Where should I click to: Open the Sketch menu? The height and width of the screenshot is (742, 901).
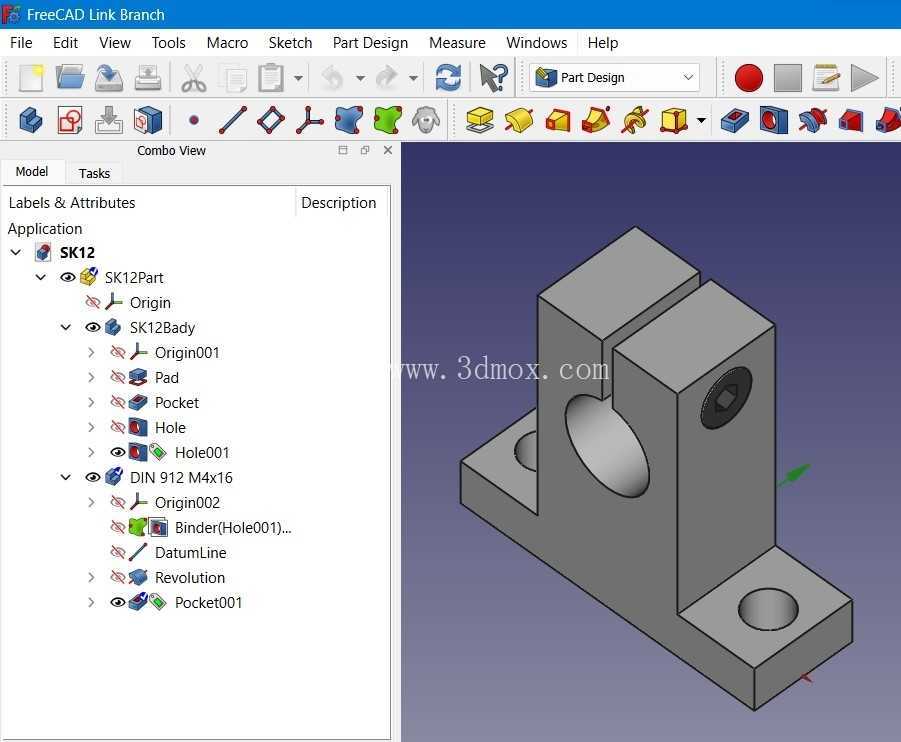tap(290, 43)
